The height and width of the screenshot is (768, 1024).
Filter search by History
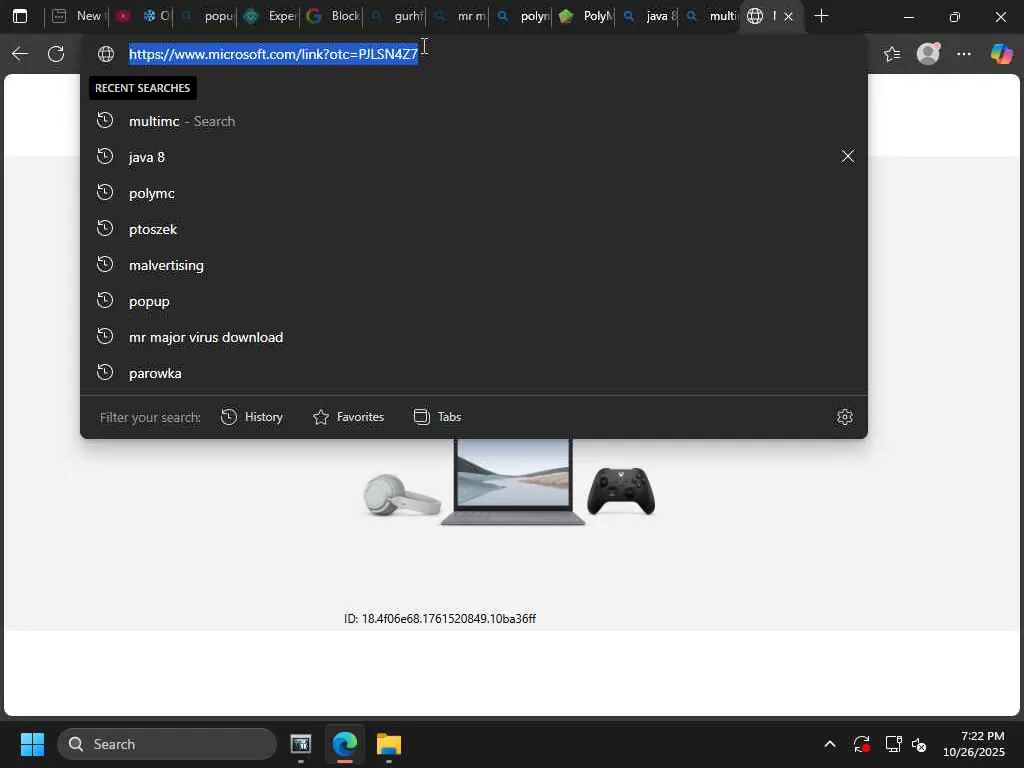tap(251, 417)
